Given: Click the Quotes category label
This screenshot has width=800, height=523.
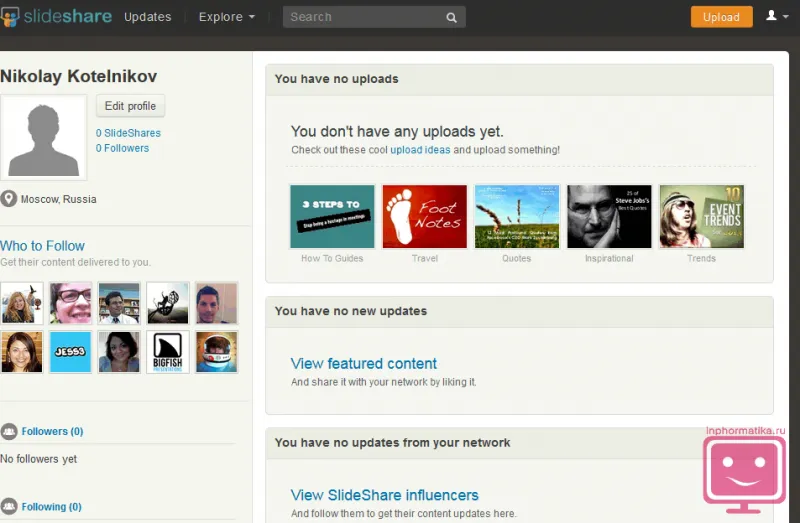Looking at the screenshot, I should click(516, 258).
